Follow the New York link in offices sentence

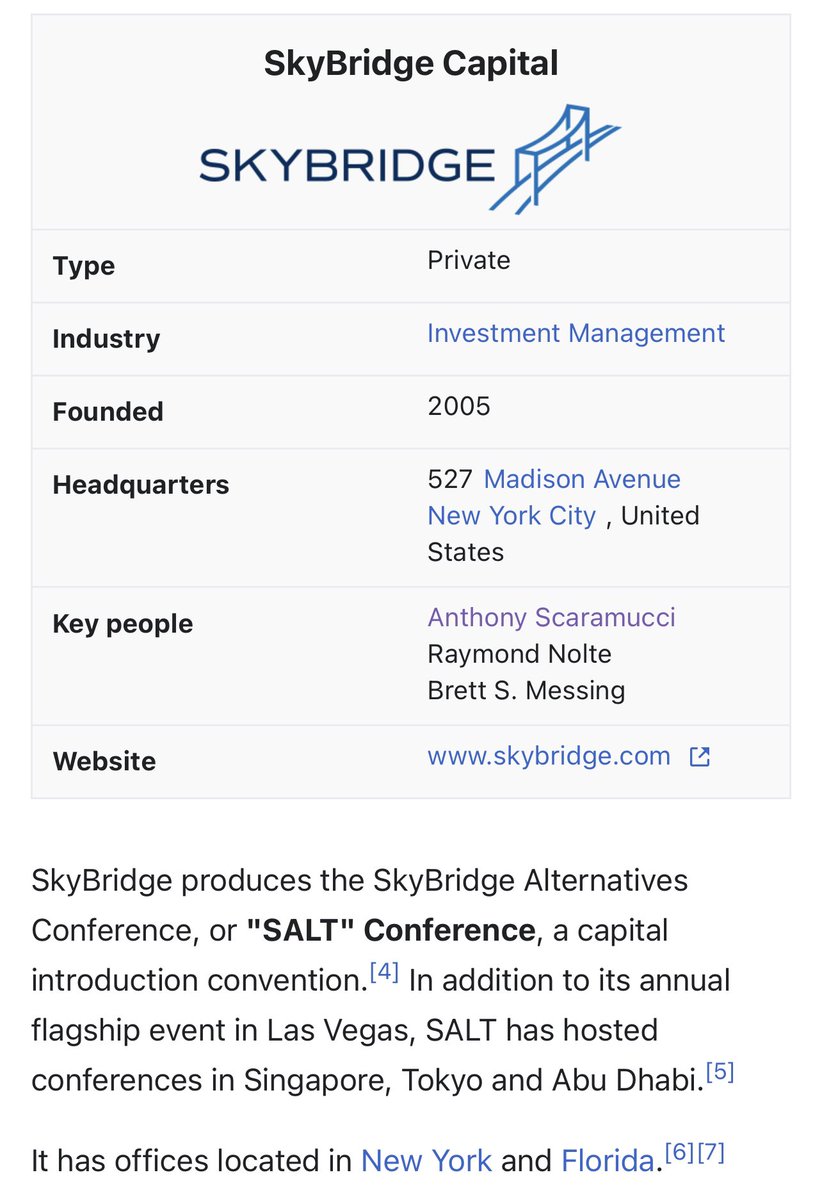[426, 1161]
